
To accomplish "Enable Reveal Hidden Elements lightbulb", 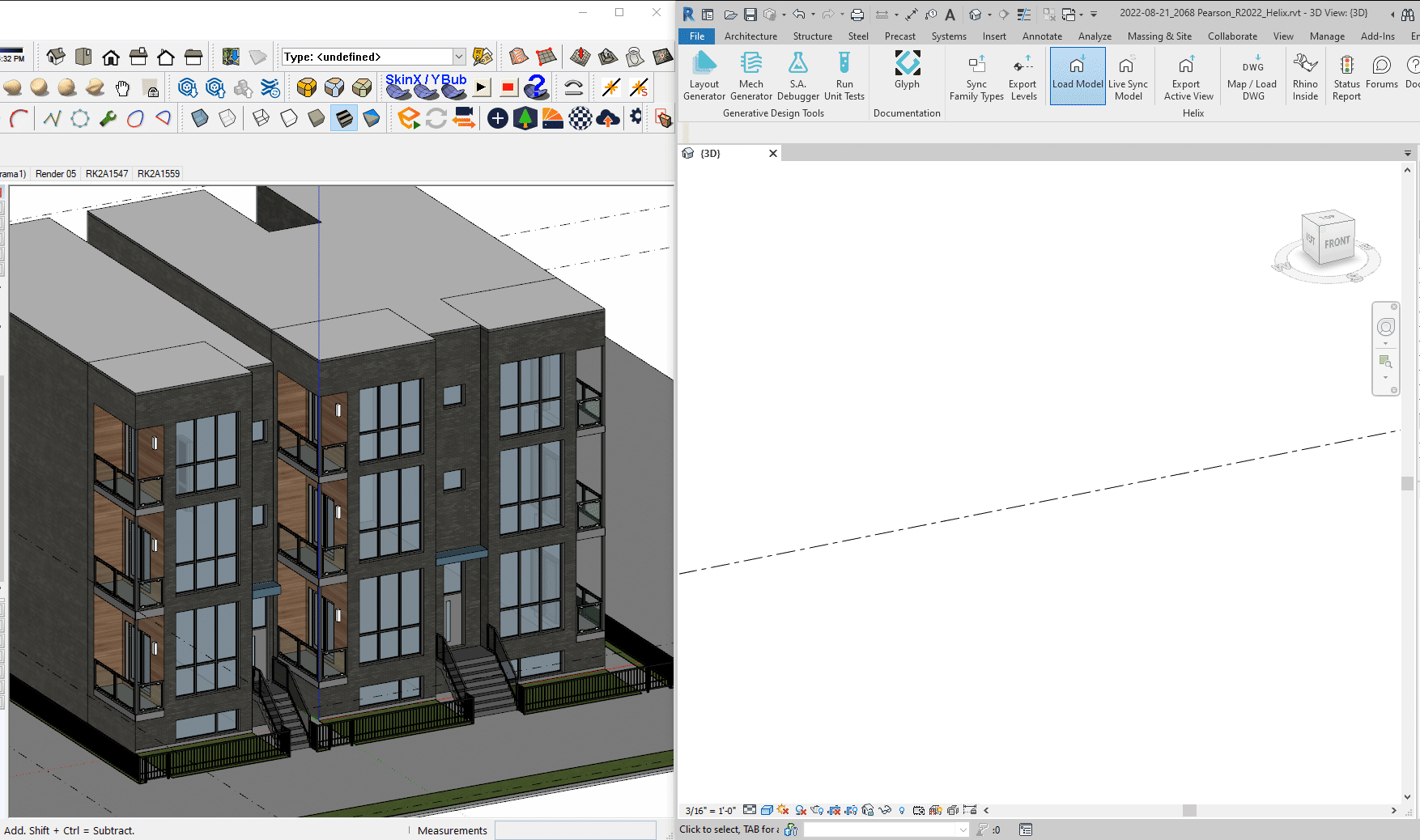I will point(902,811).
